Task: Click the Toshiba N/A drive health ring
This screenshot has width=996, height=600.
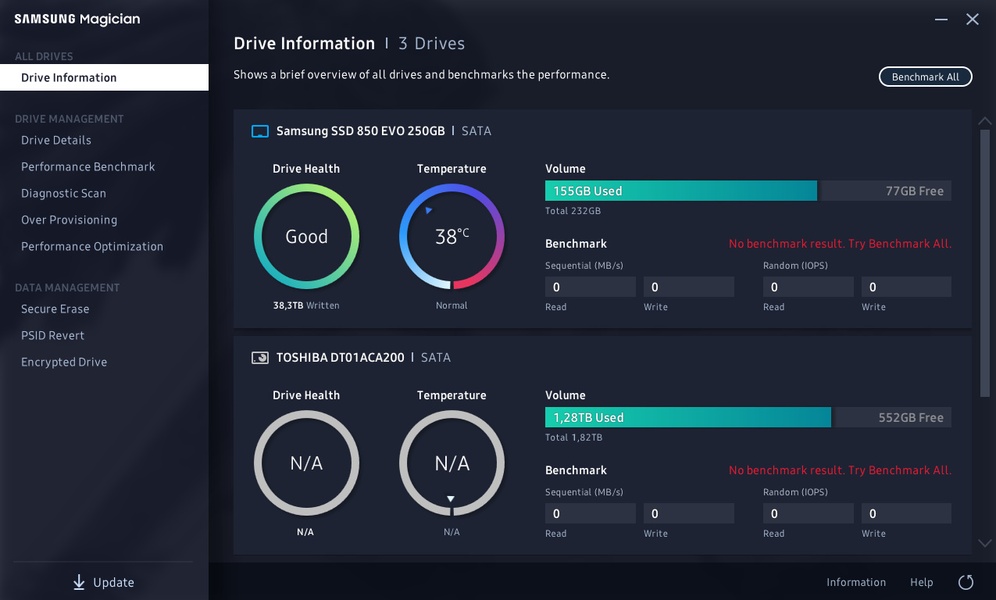Action: click(x=306, y=463)
